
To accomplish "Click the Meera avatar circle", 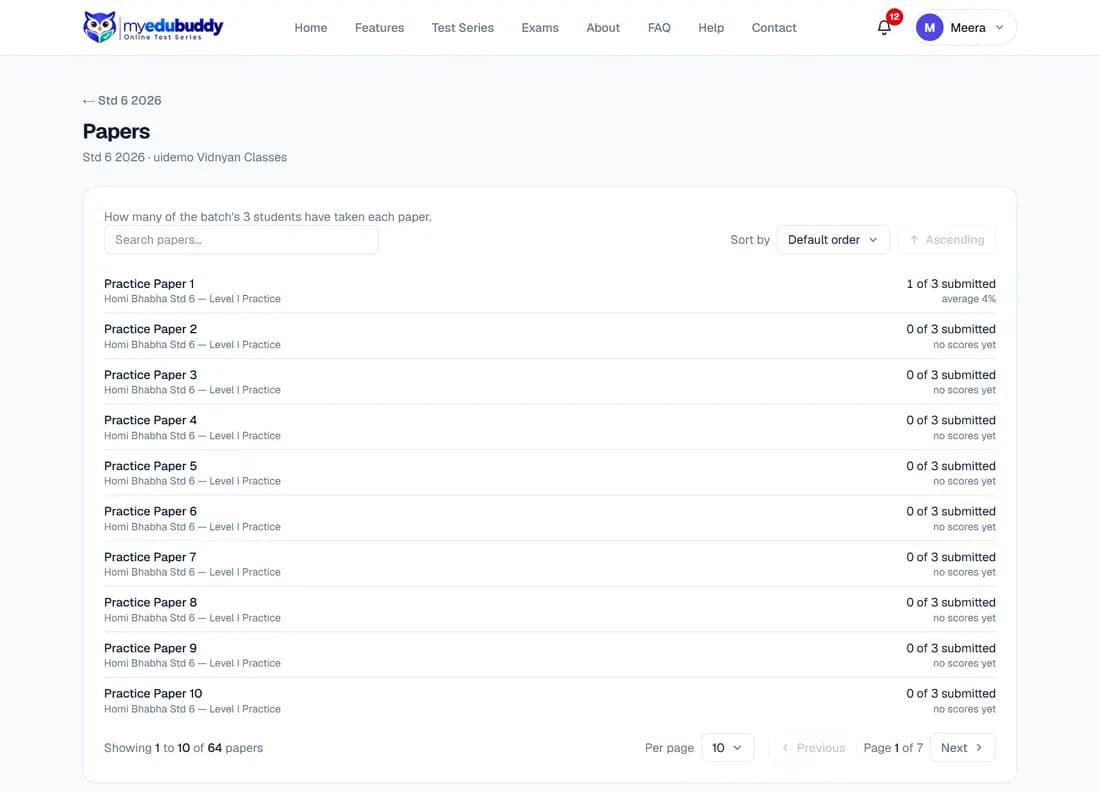I will pyautogui.click(x=930, y=27).
